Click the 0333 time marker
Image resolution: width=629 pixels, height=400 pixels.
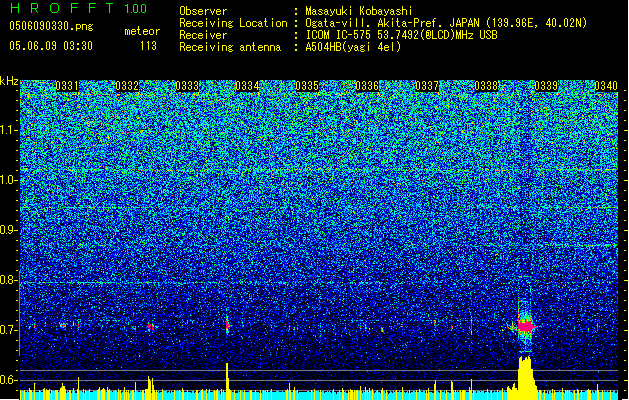pos(187,86)
